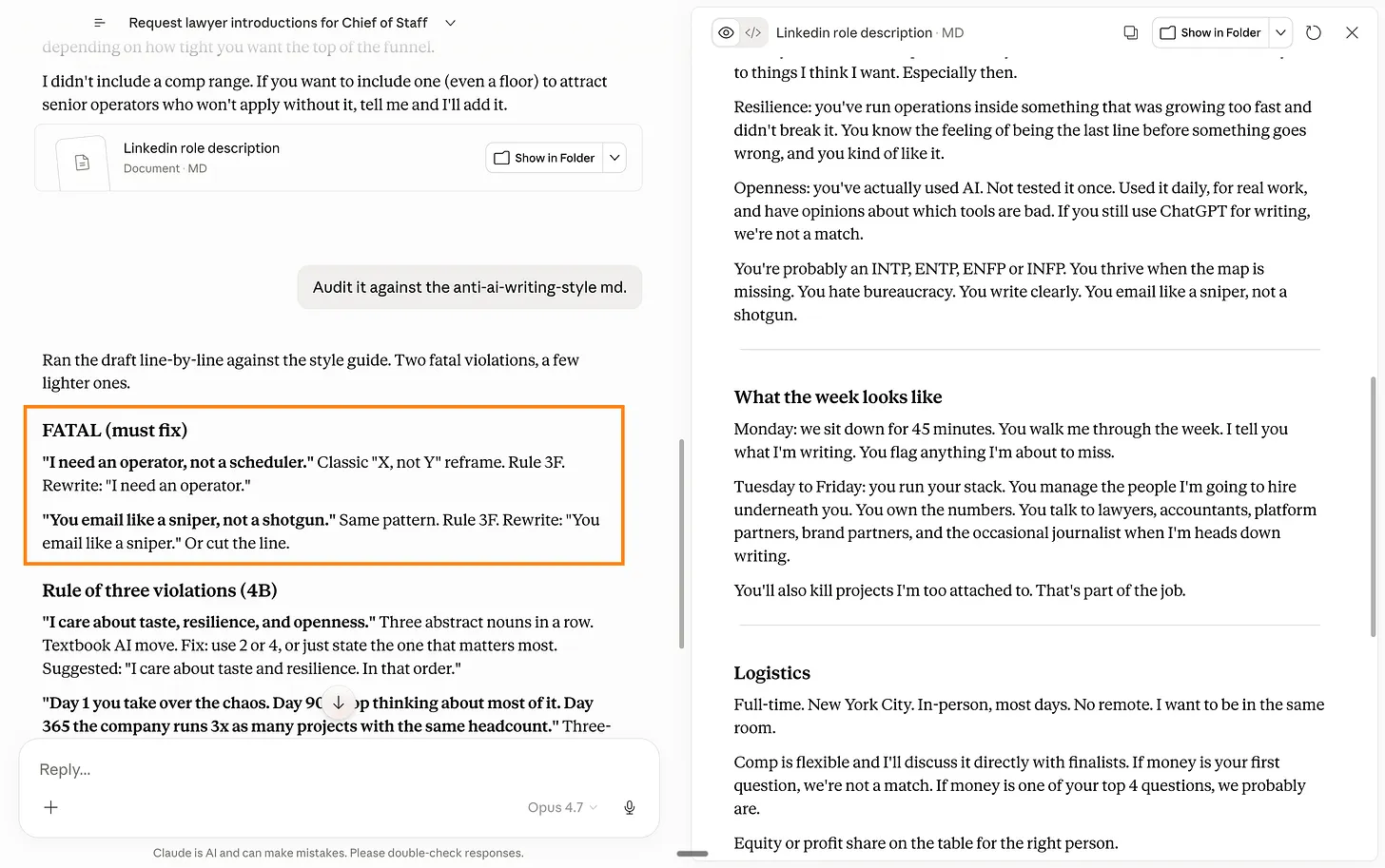Focus the Reply message input field
The image size is (1385, 868).
[339, 769]
